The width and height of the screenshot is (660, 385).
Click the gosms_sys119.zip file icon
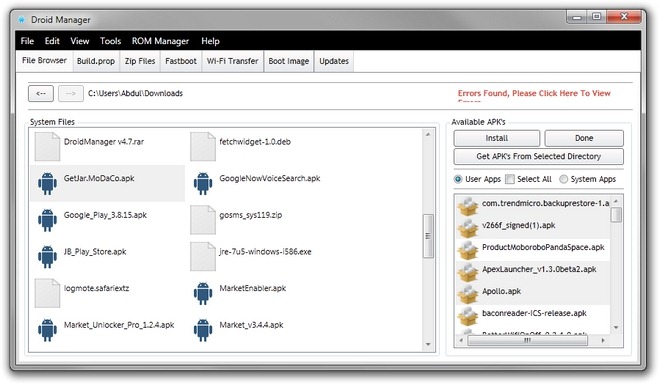[x=203, y=220]
